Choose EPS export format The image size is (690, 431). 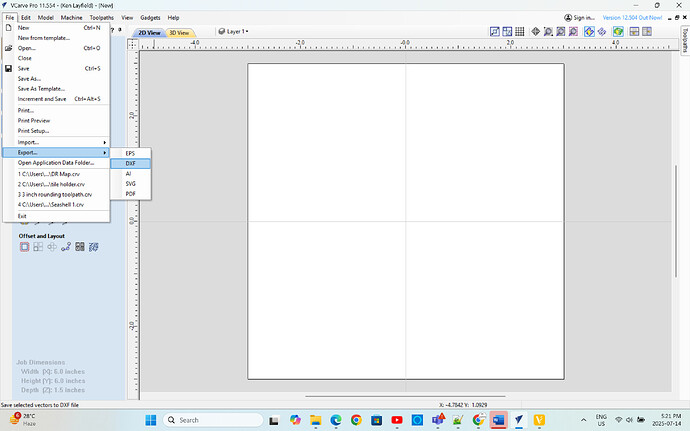pos(130,153)
